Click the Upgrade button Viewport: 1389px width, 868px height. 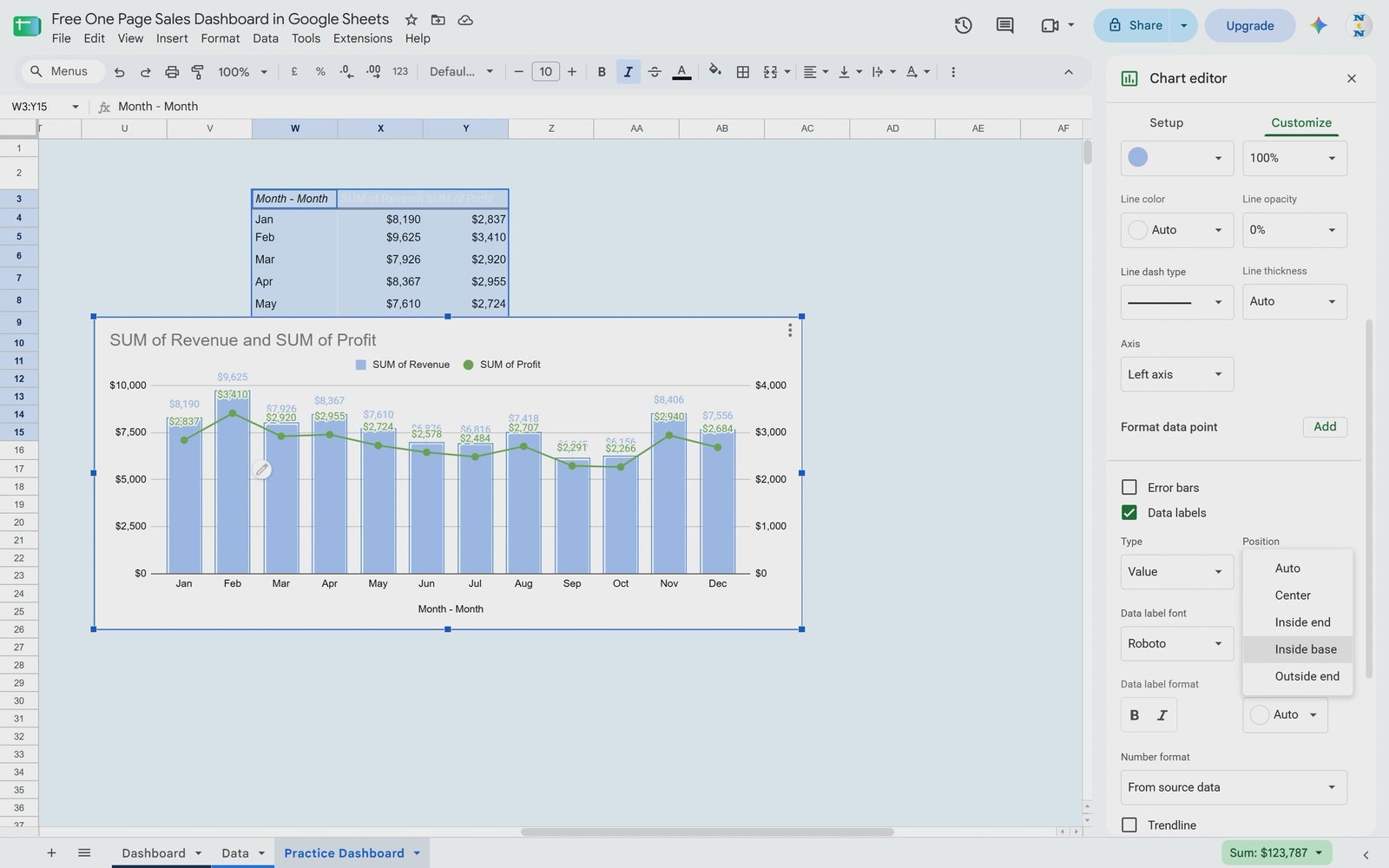1250,26
